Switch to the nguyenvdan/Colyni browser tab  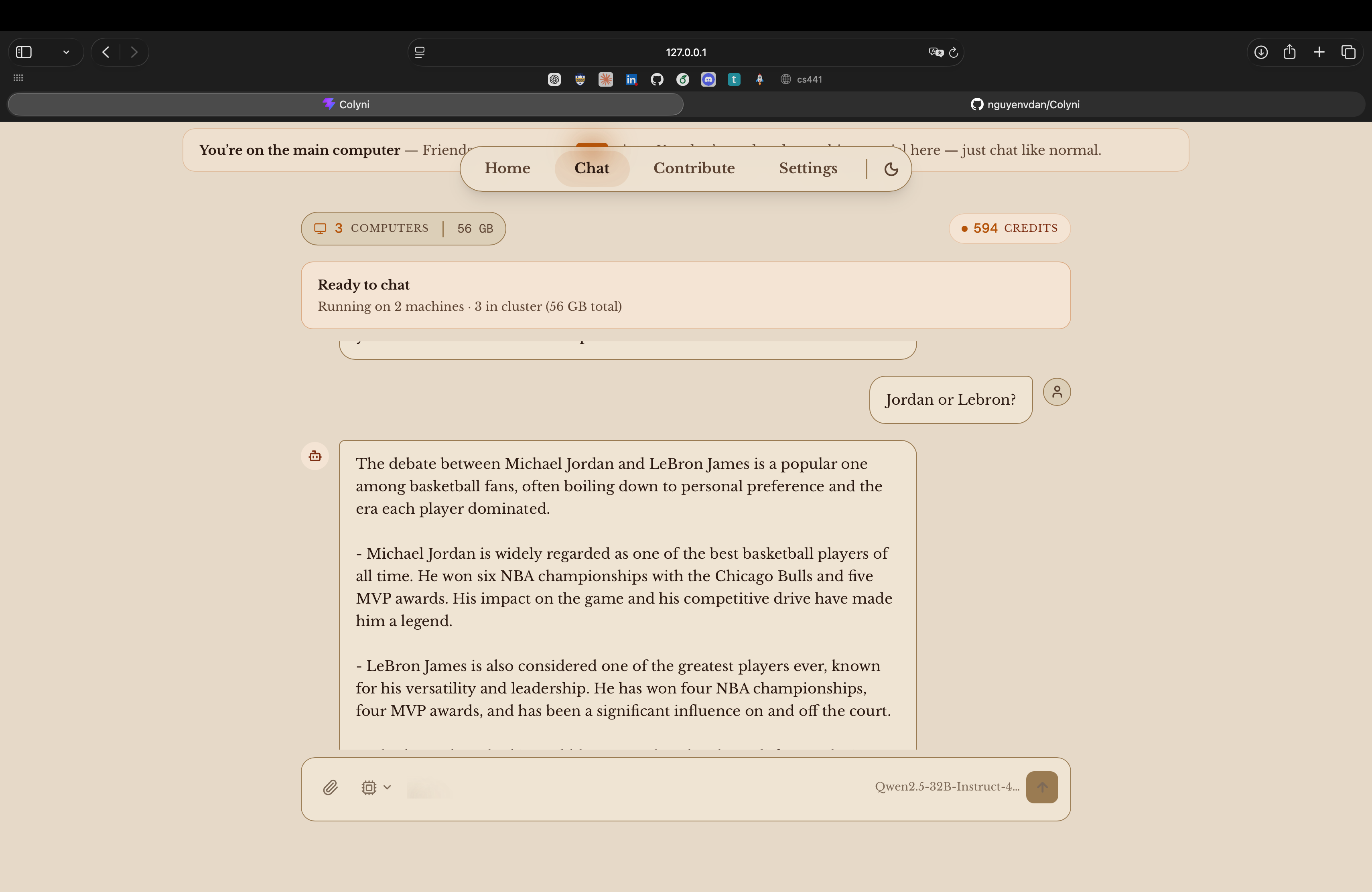tap(1025, 104)
